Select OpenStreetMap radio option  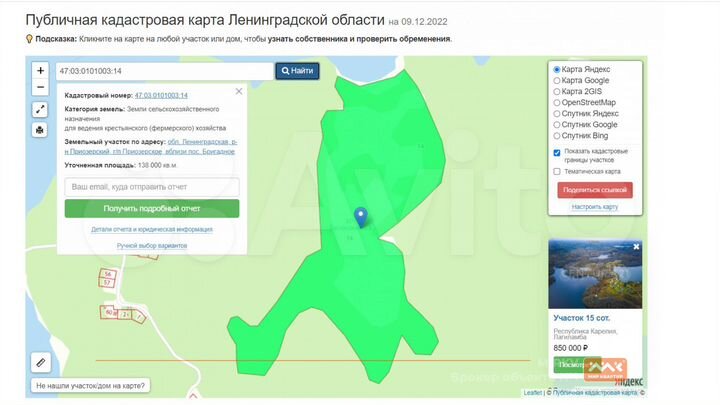557,102
